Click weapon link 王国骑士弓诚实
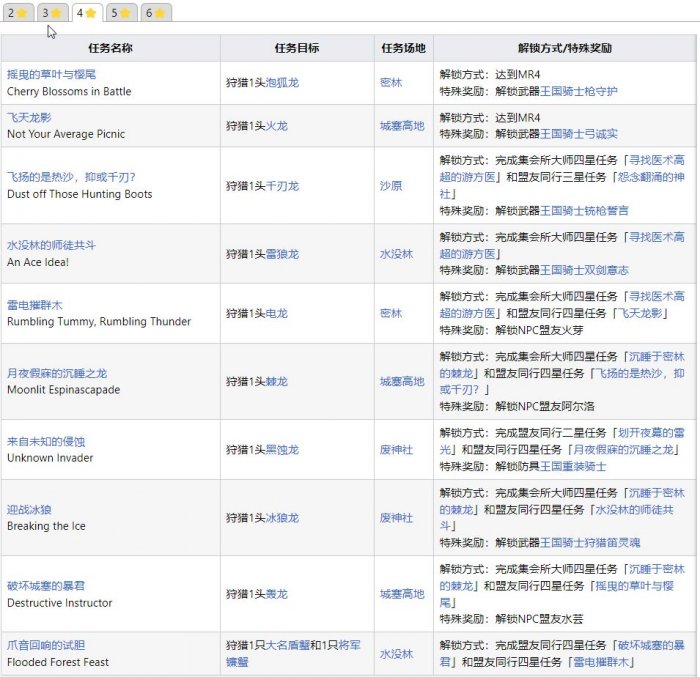This screenshot has width=700, height=677. pyautogui.click(x=580, y=134)
